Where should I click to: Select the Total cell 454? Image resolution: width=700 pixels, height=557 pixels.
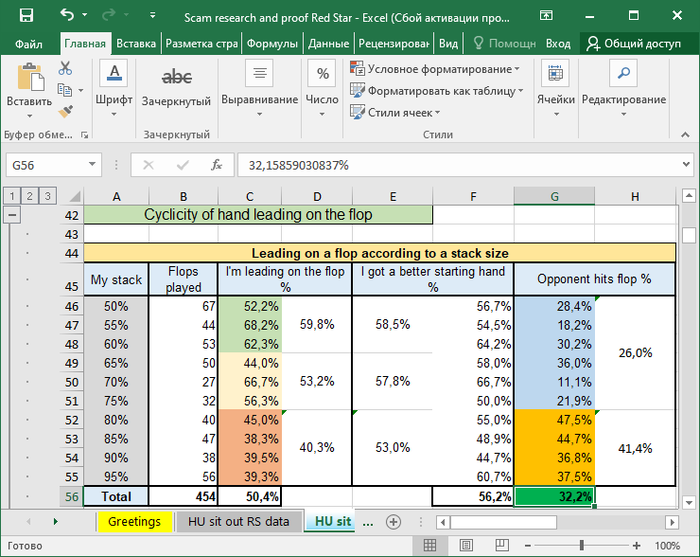[x=183, y=496]
